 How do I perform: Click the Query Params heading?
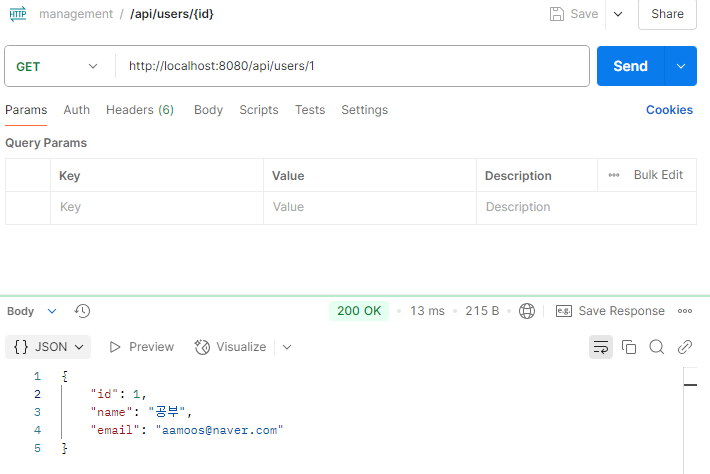click(46, 143)
